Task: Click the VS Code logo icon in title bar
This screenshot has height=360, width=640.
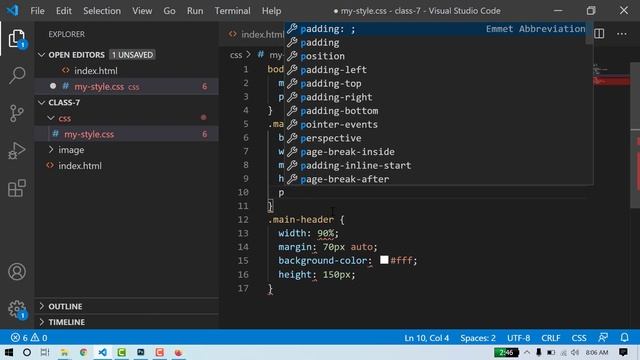Action: [13, 10]
